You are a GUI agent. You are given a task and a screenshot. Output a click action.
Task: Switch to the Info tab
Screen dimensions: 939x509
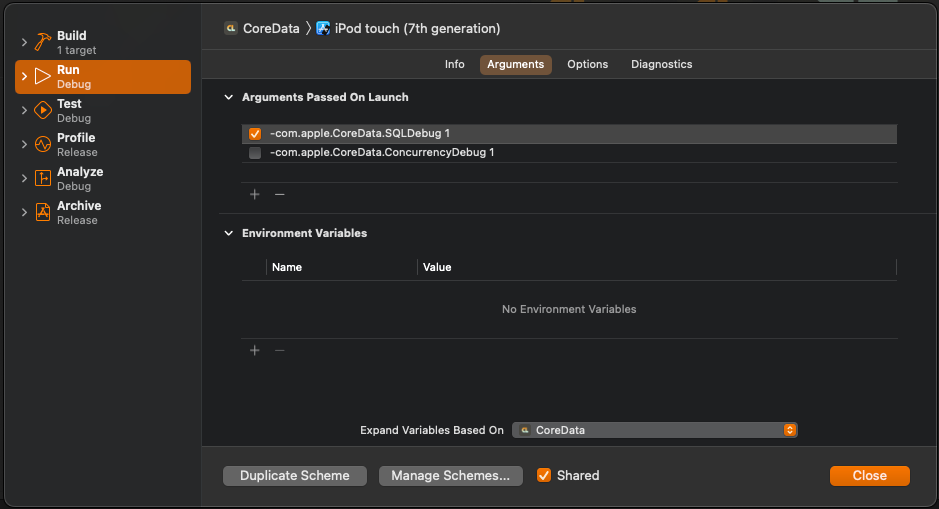[x=455, y=64]
